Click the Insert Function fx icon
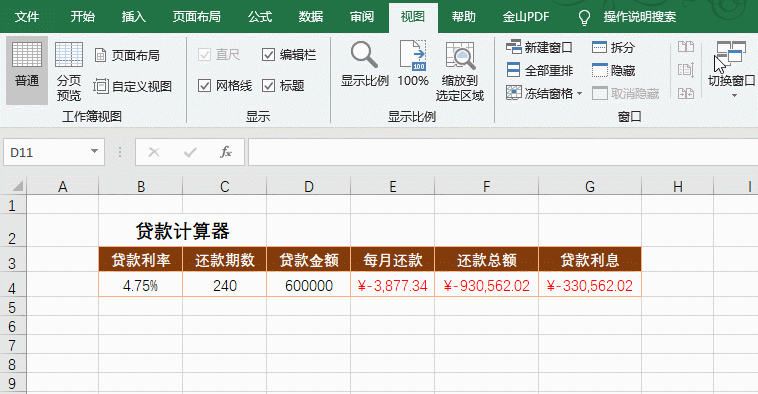The width and height of the screenshot is (758, 394). pyautogui.click(x=226, y=152)
